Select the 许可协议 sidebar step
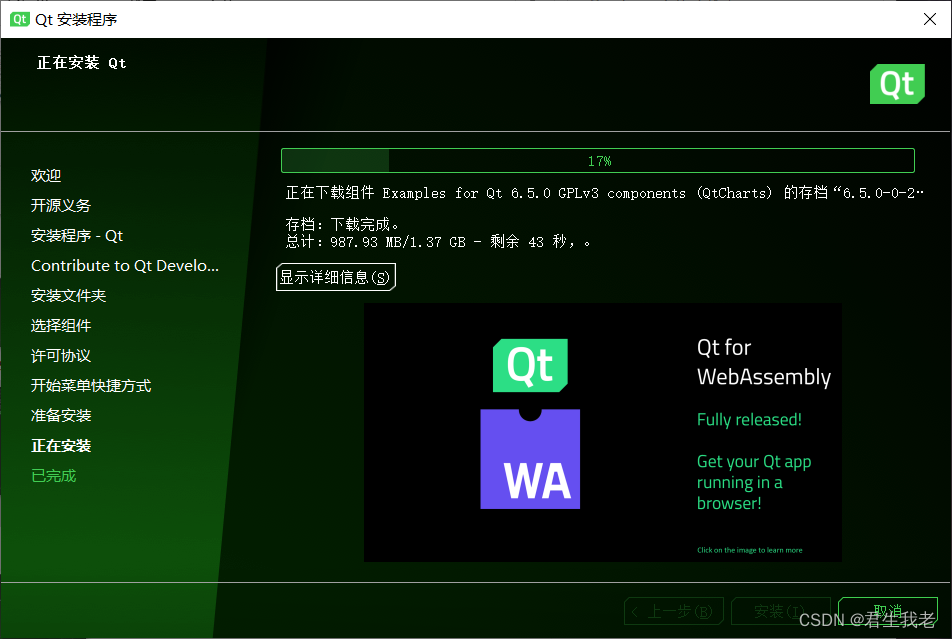 [x=61, y=355]
